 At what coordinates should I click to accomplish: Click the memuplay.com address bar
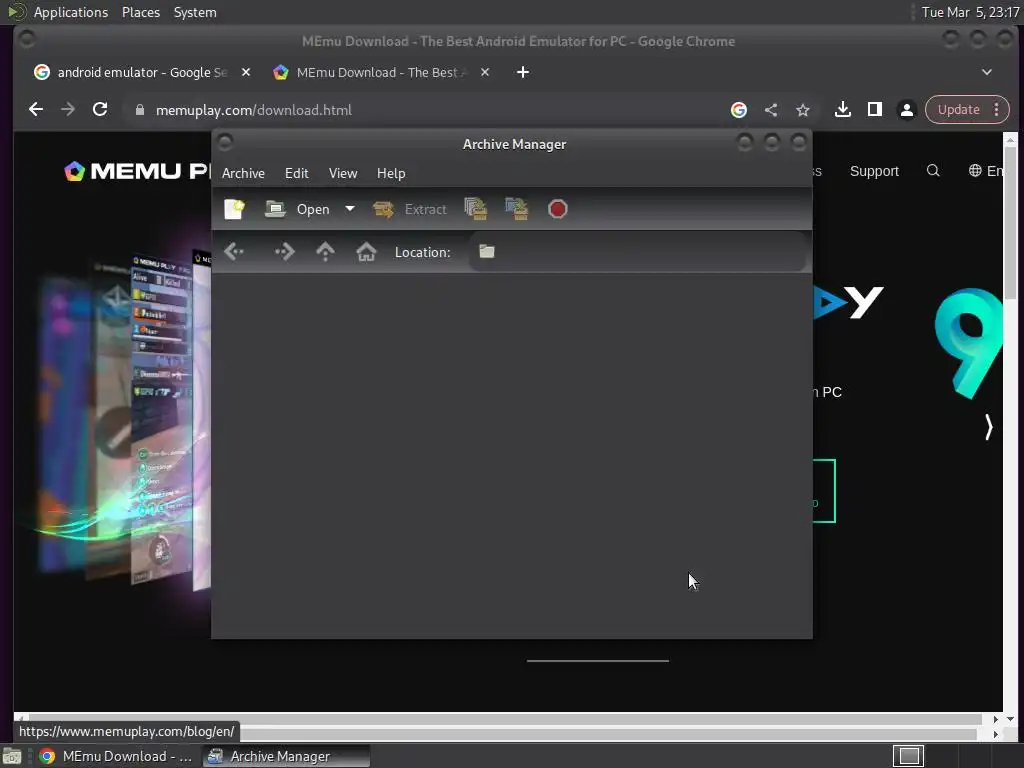pyautogui.click(x=431, y=110)
